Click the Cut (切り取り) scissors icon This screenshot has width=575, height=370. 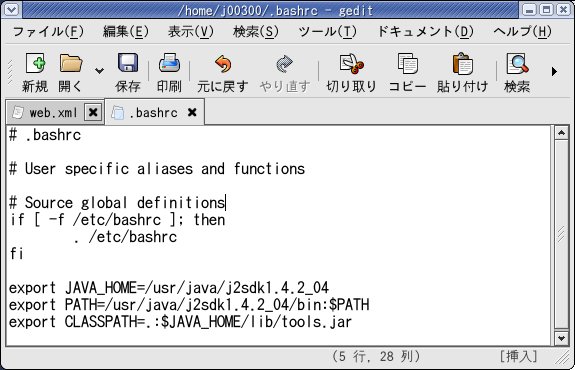pos(351,64)
